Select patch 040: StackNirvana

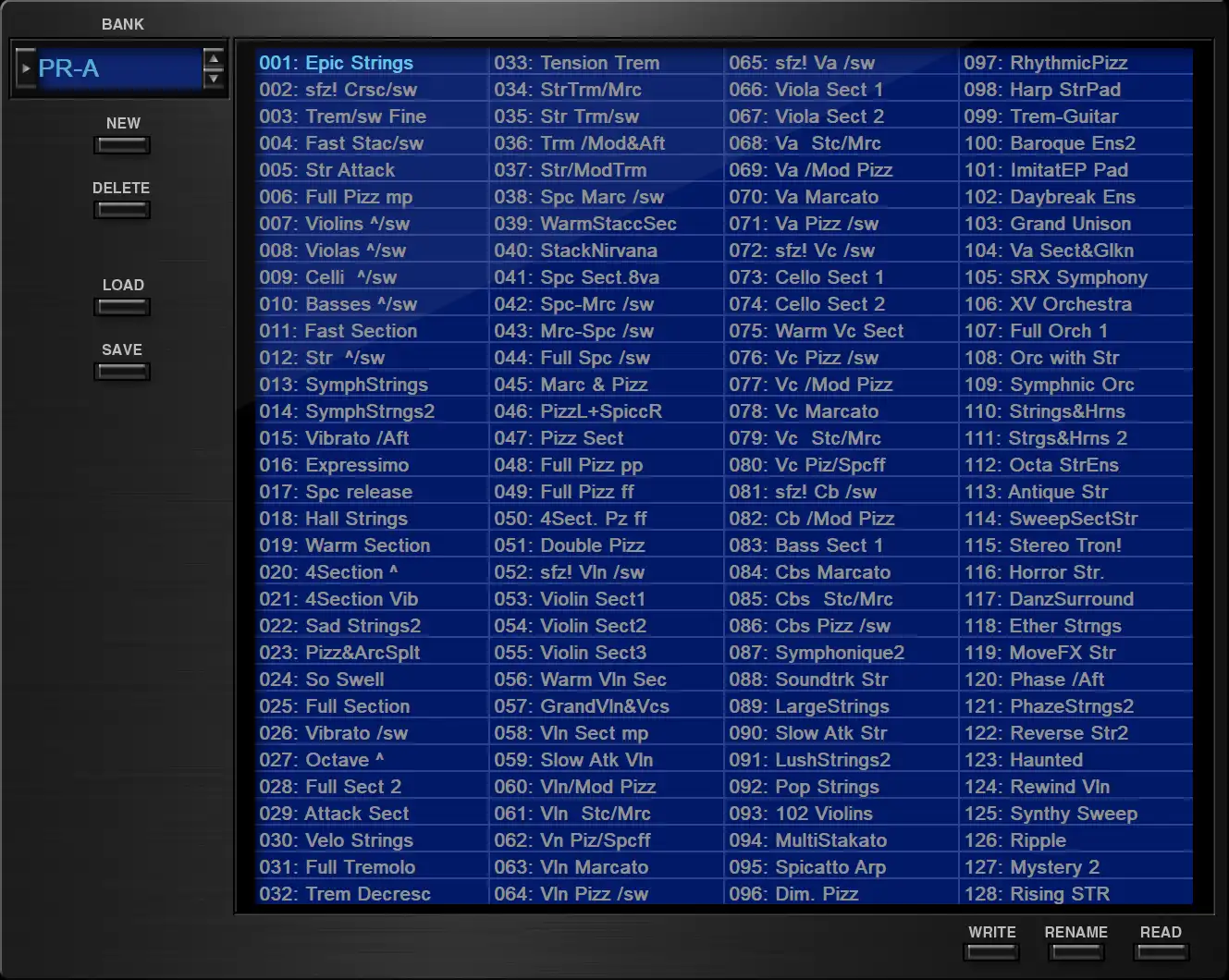(575, 251)
